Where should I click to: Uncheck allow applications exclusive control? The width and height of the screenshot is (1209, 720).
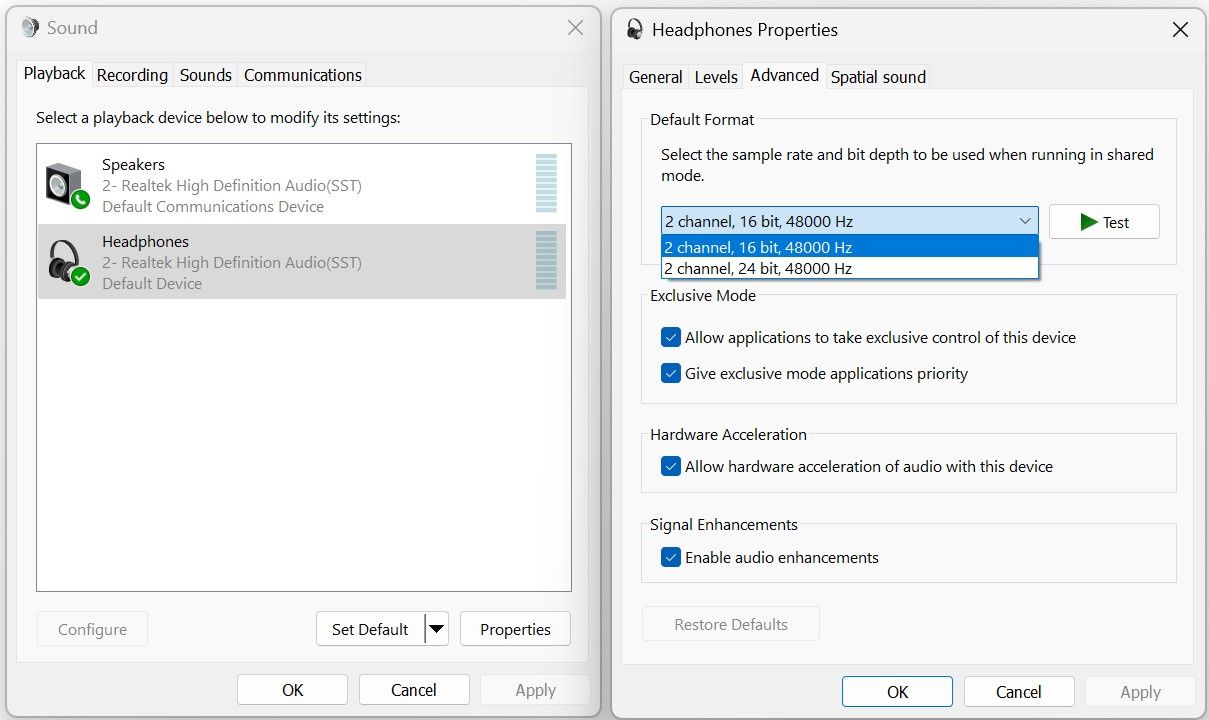671,337
